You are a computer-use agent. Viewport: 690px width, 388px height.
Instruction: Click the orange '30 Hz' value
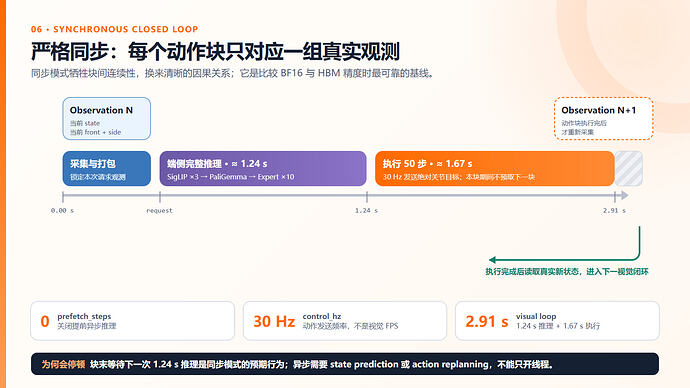274,322
